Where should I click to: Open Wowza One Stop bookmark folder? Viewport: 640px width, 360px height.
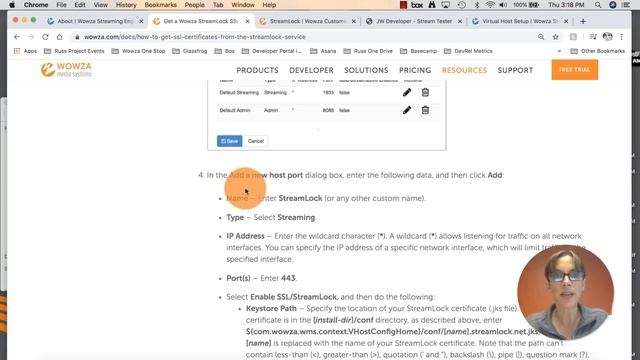[x=138, y=51]
